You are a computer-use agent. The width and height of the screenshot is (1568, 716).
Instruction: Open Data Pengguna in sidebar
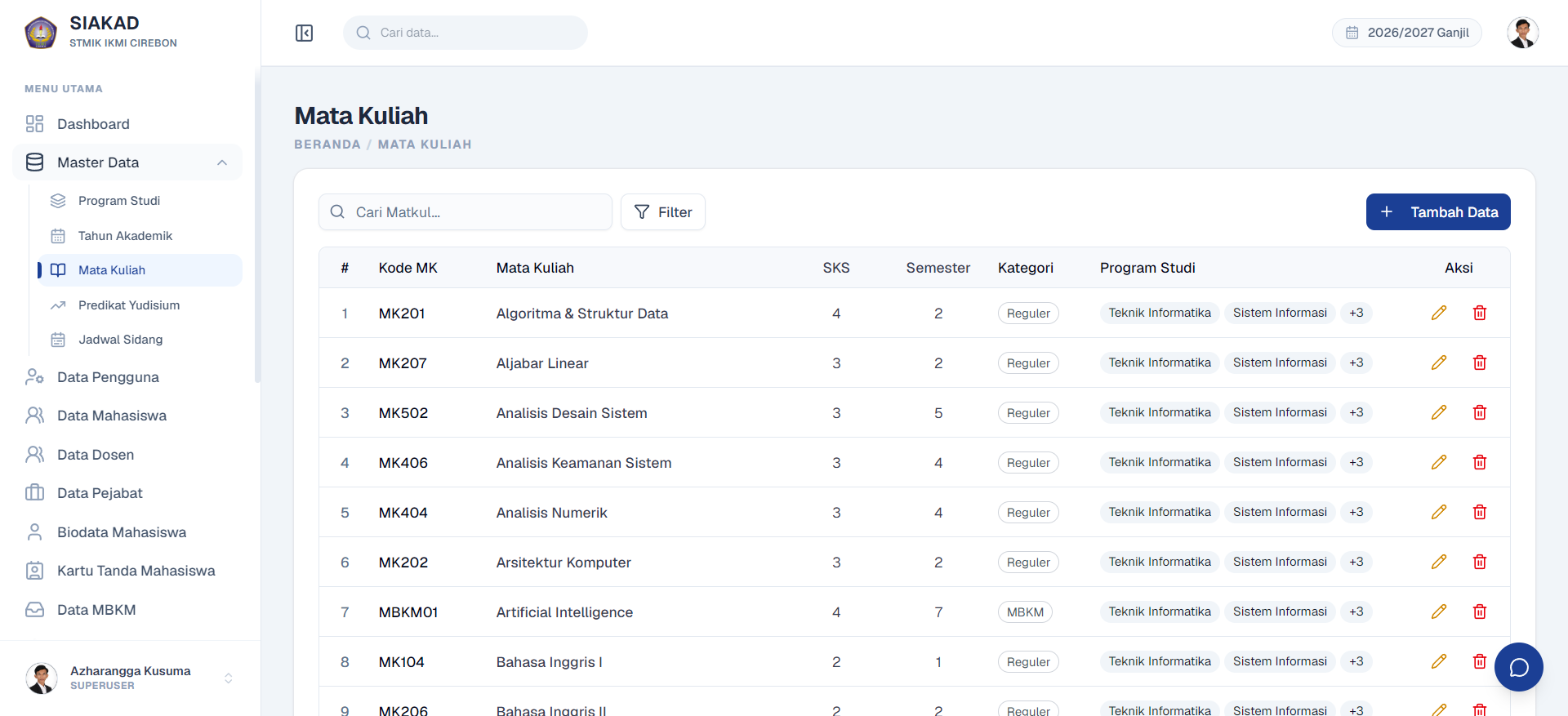[127, 377]
